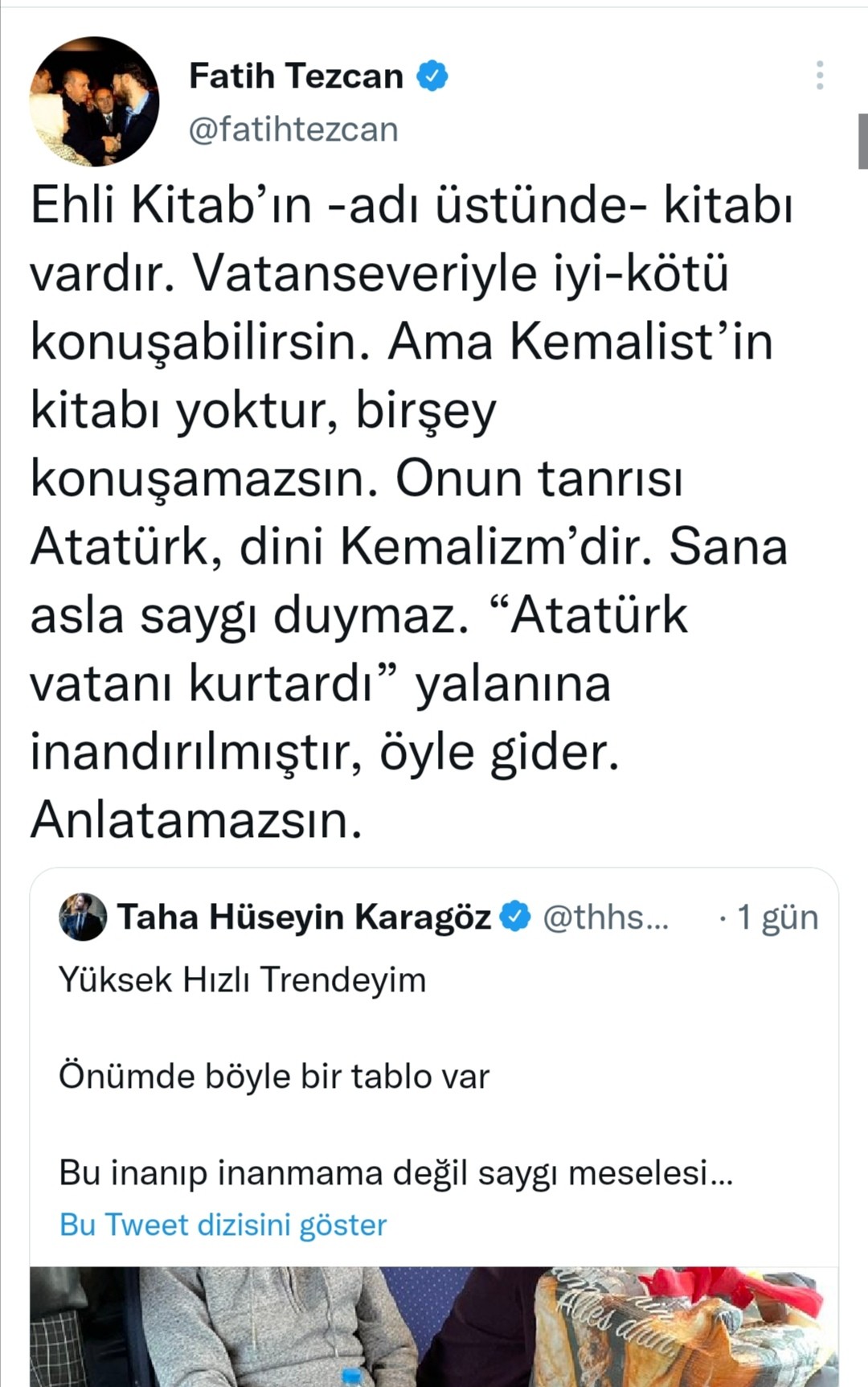The width and height of the screenshot is (868, 1387).
Task: Click the water bottle cap in photo
Action: [x=351, y=1377]
